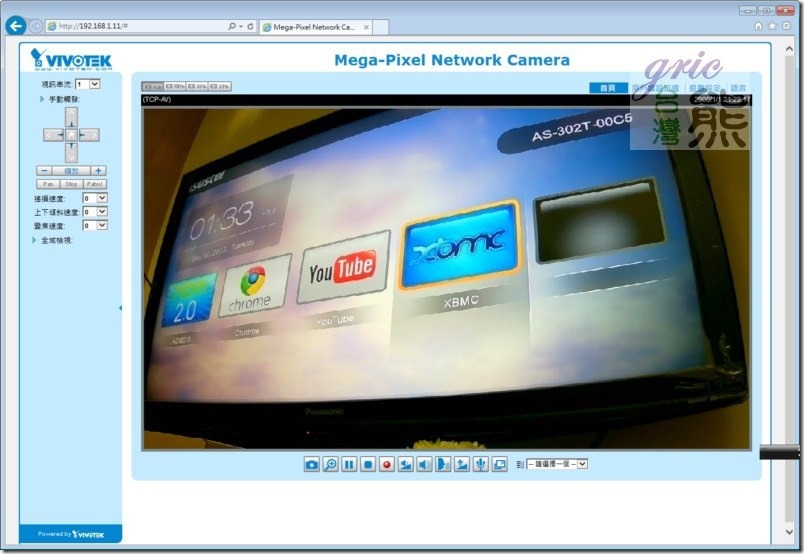Click icon left of the speaker button
Image resolution: width=804 pixels, height=554 pixels.
tap(406, 464)
